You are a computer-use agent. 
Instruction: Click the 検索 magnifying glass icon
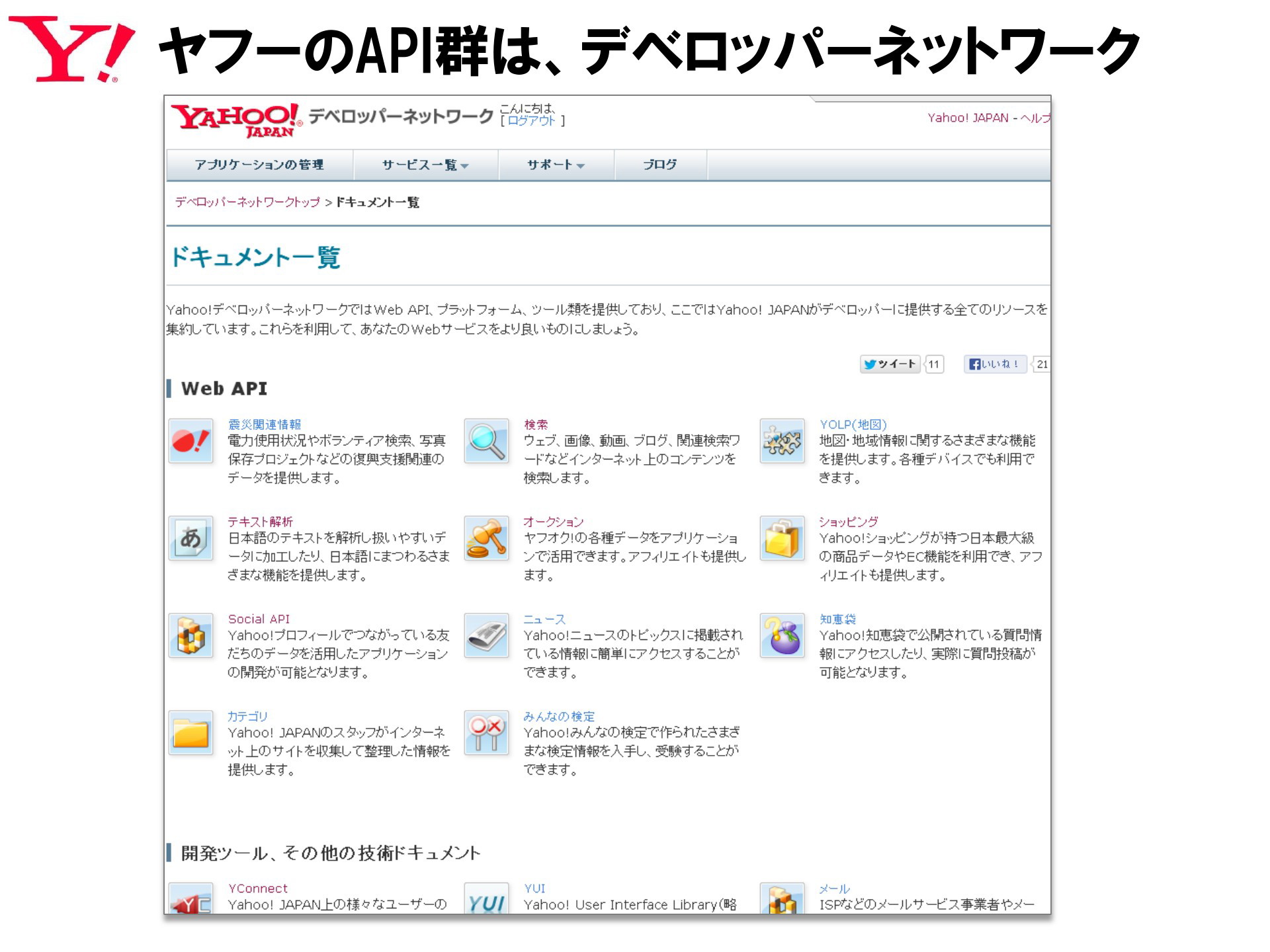[486, 441]
